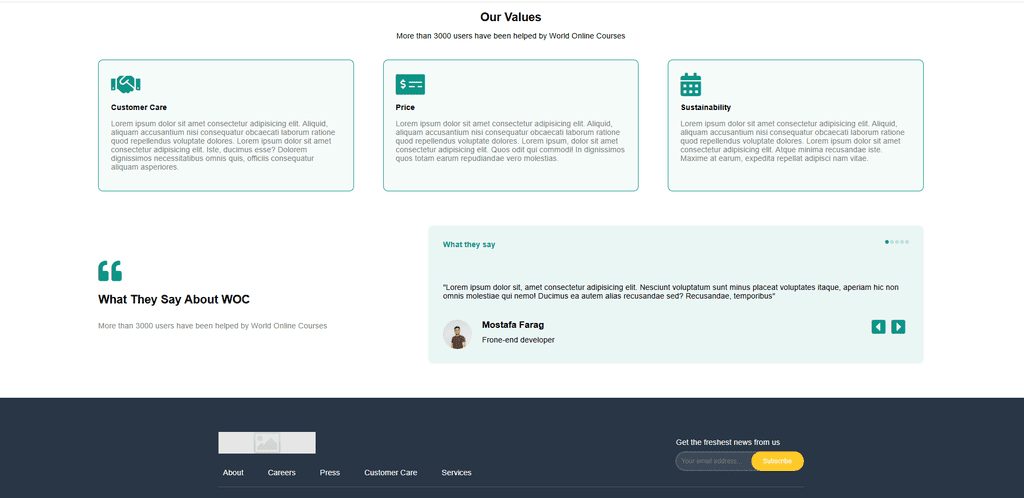Click the Customer Care card title
1024x498 pixels.
coord(139,108)
